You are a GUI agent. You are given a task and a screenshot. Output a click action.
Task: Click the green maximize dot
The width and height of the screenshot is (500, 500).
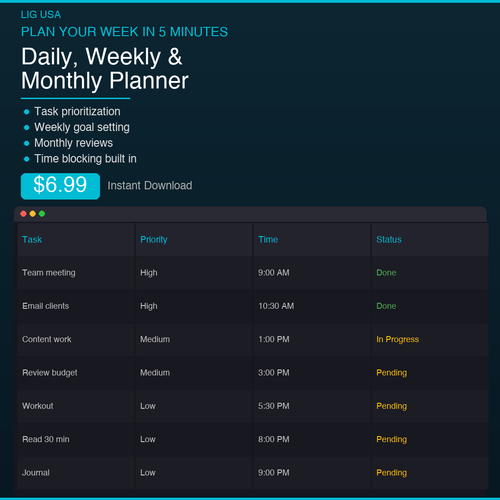click(42, 214)
